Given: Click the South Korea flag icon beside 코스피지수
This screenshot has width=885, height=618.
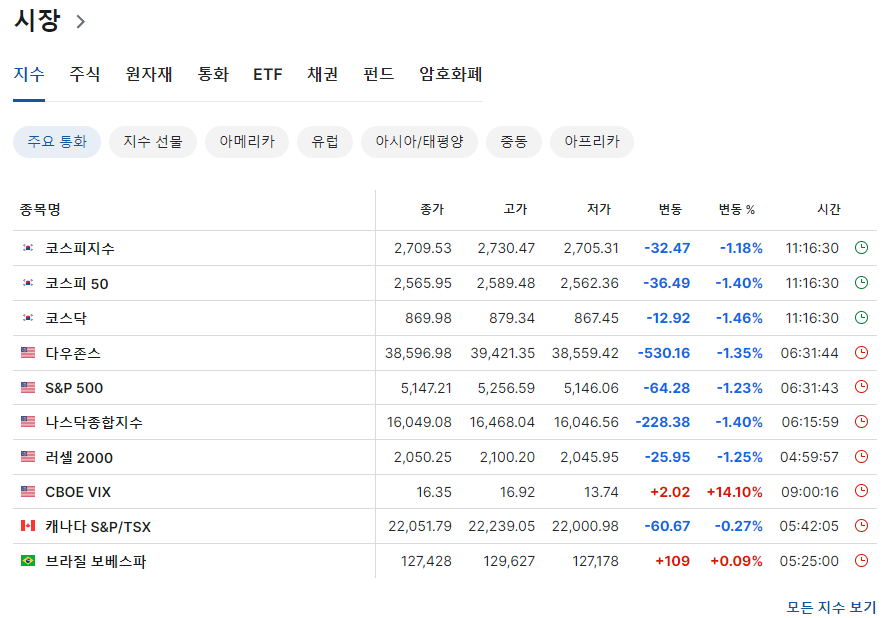Looking at the screenshot, I should [28, 248].
